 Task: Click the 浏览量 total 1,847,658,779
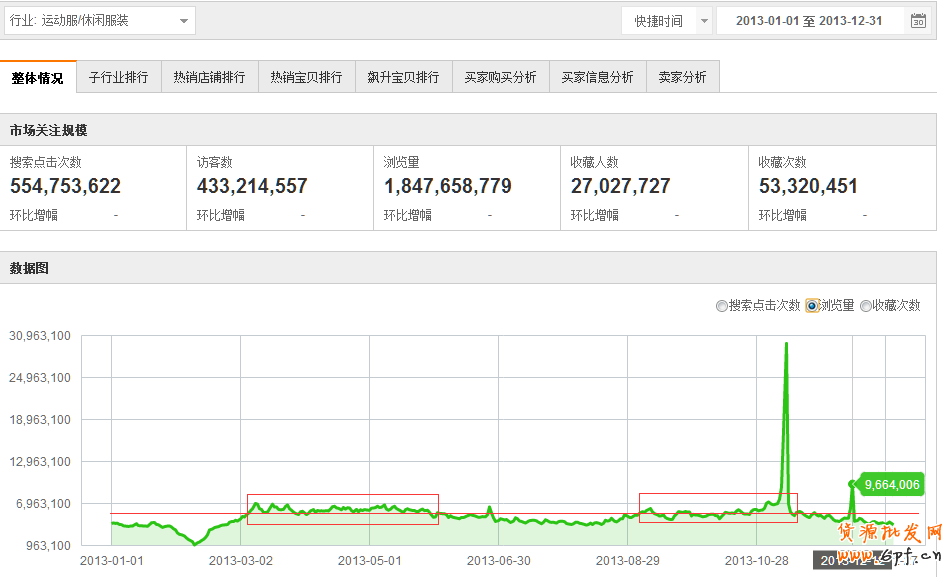[447, 186]
